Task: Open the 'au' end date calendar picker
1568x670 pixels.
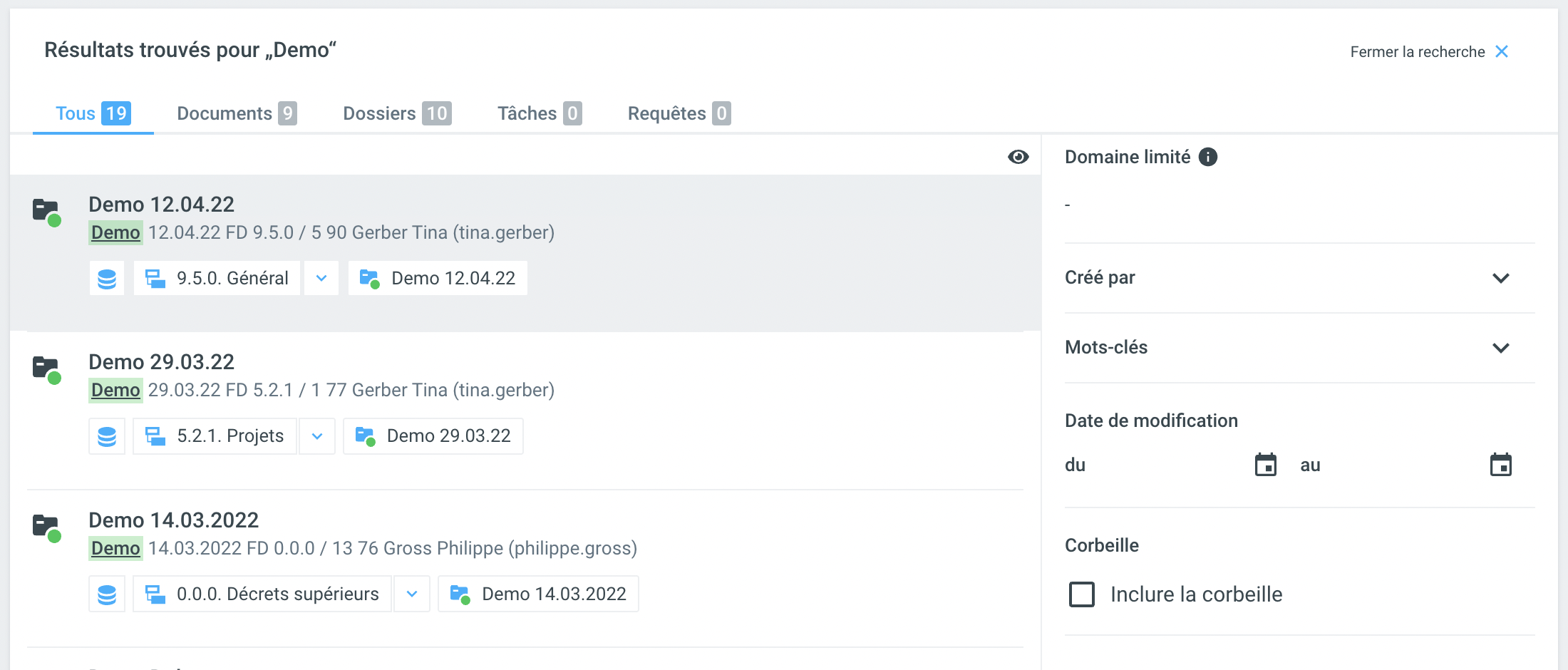Action: tap(1500, 465)
